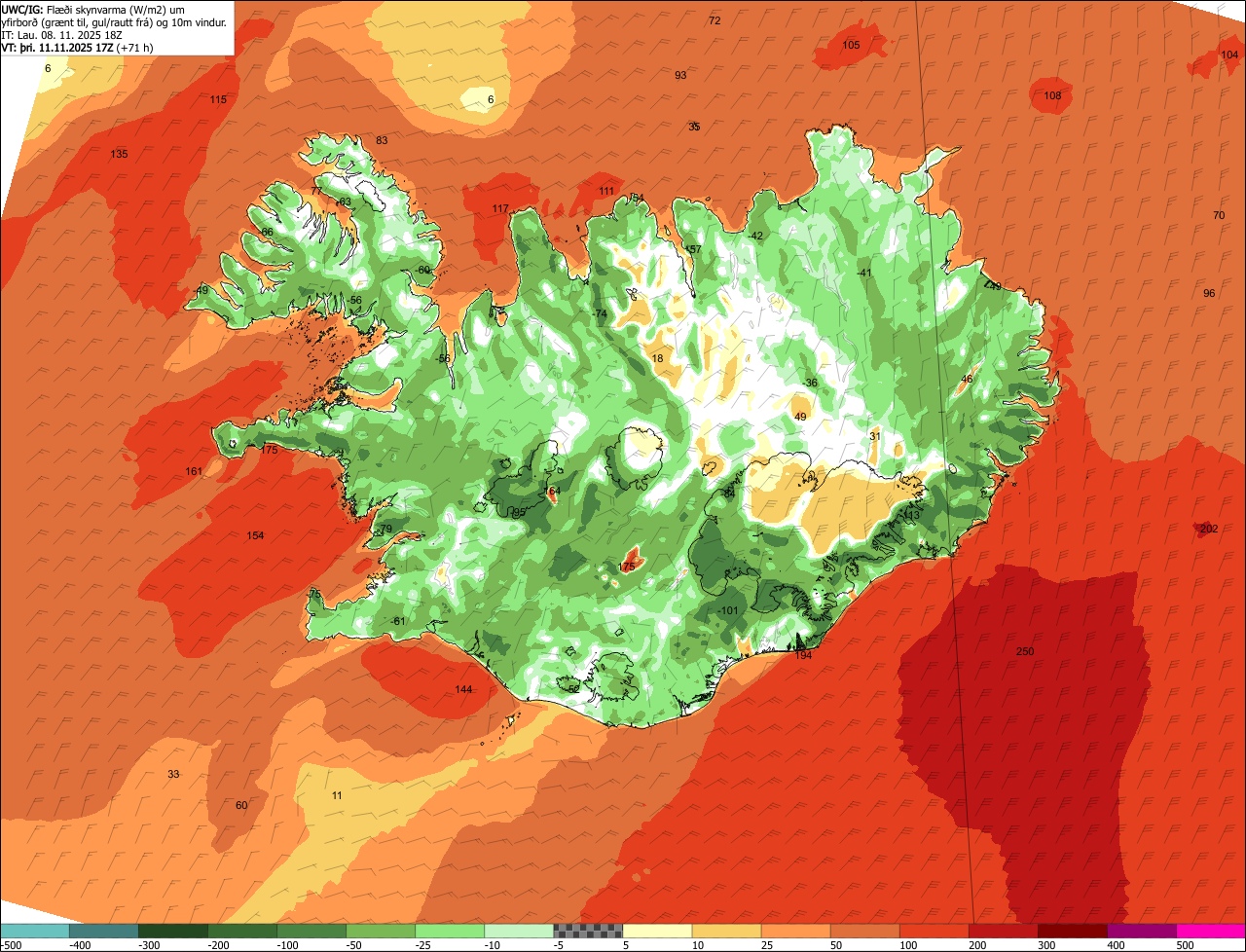Screen dimensions: 1246x952
Task: Select the map value 157
Action: pyautogui.click(x=692, y=249)
